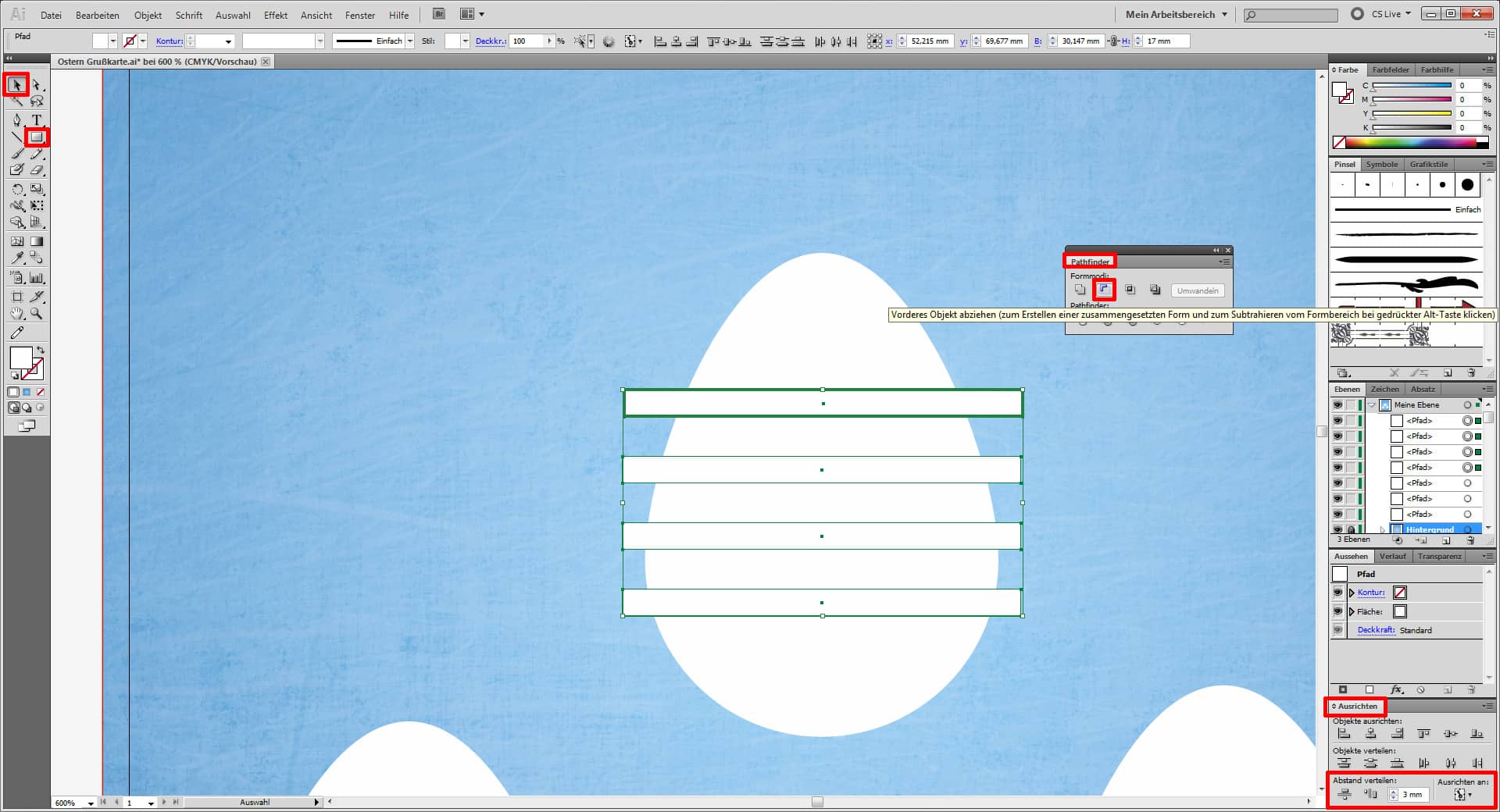Delete the selection with the Layers trash icon
Screen dimensions: 1500x812
1471,540
